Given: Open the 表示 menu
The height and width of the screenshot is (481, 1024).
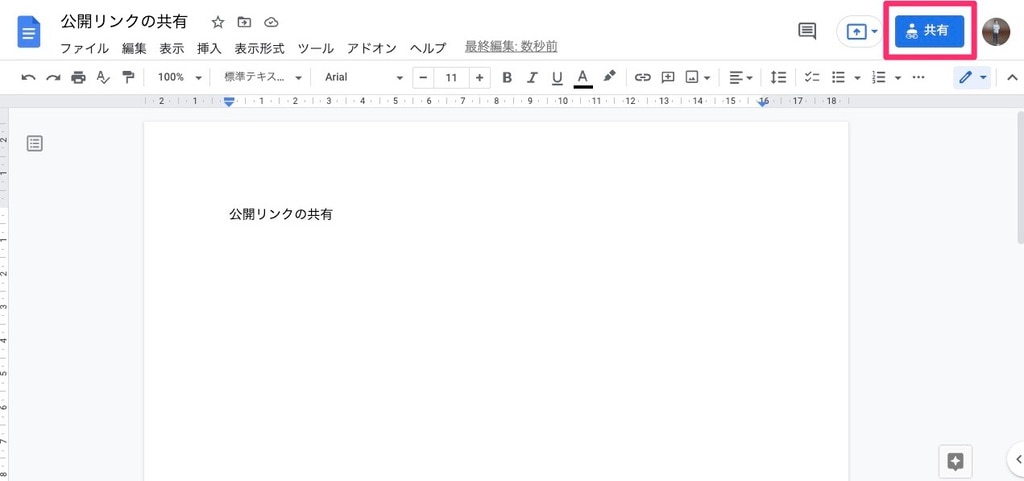Looking at the screenshot, I should (172, 48).
